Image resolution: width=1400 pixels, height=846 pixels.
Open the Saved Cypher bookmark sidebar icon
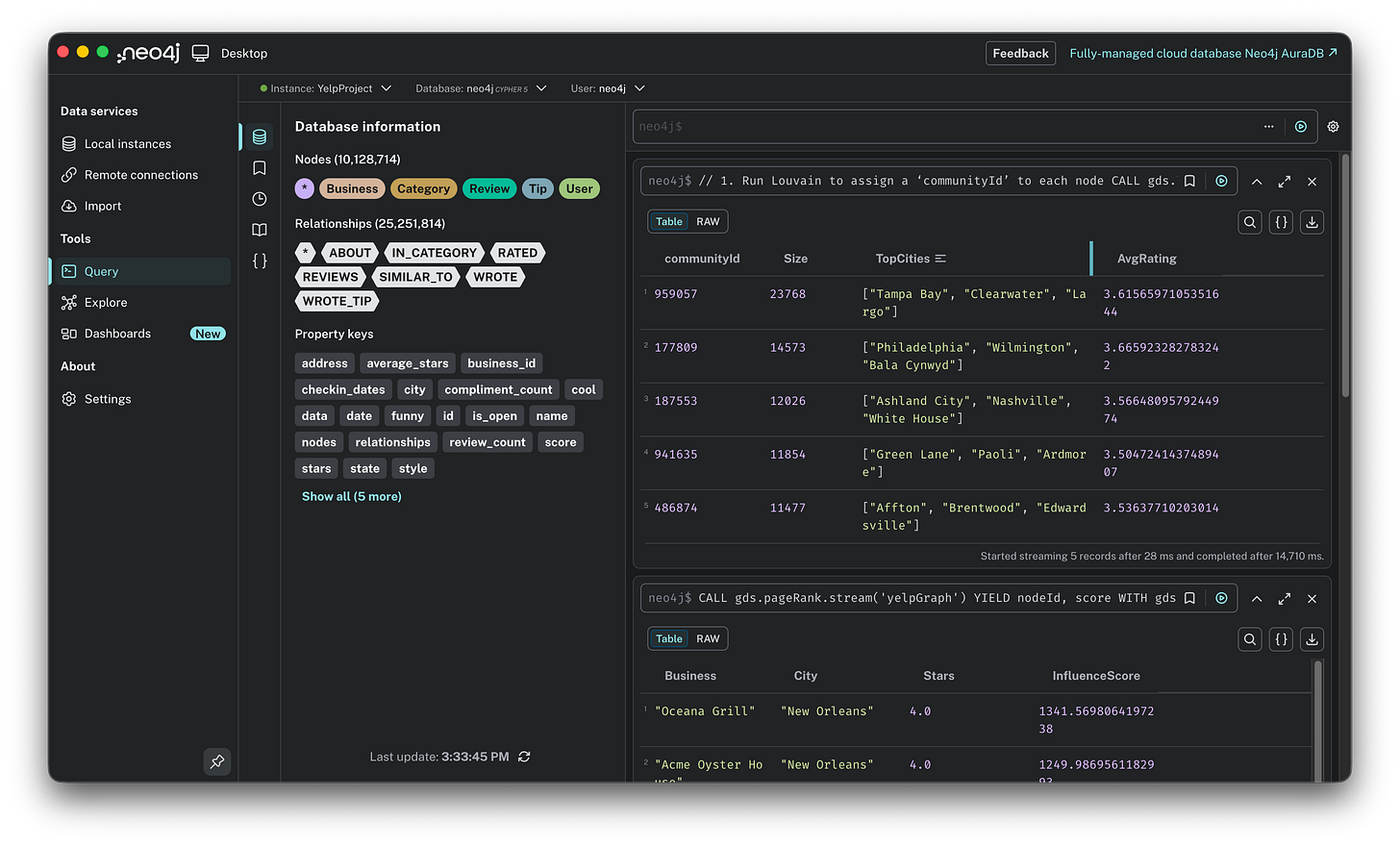coord(260,168)
